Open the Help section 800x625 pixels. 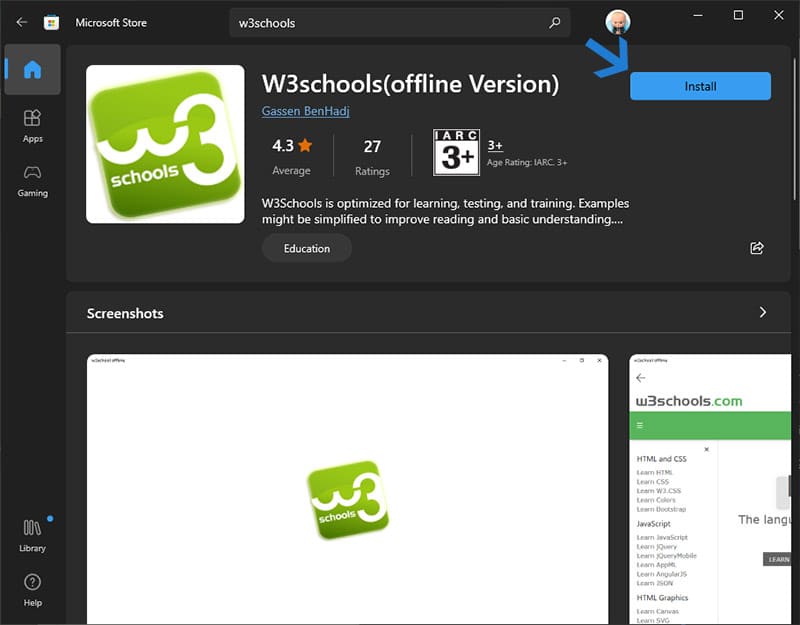[32, 590]
